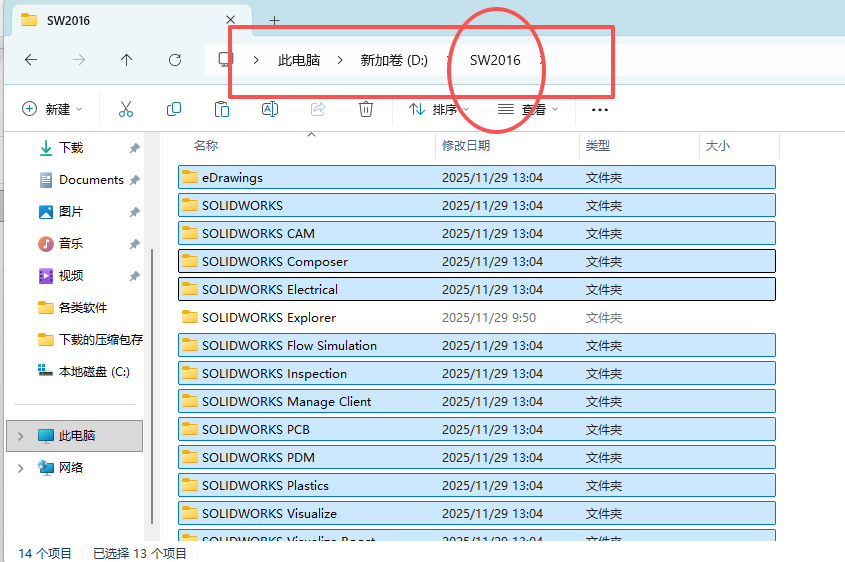Click the pin icon beside 视频

134,276
